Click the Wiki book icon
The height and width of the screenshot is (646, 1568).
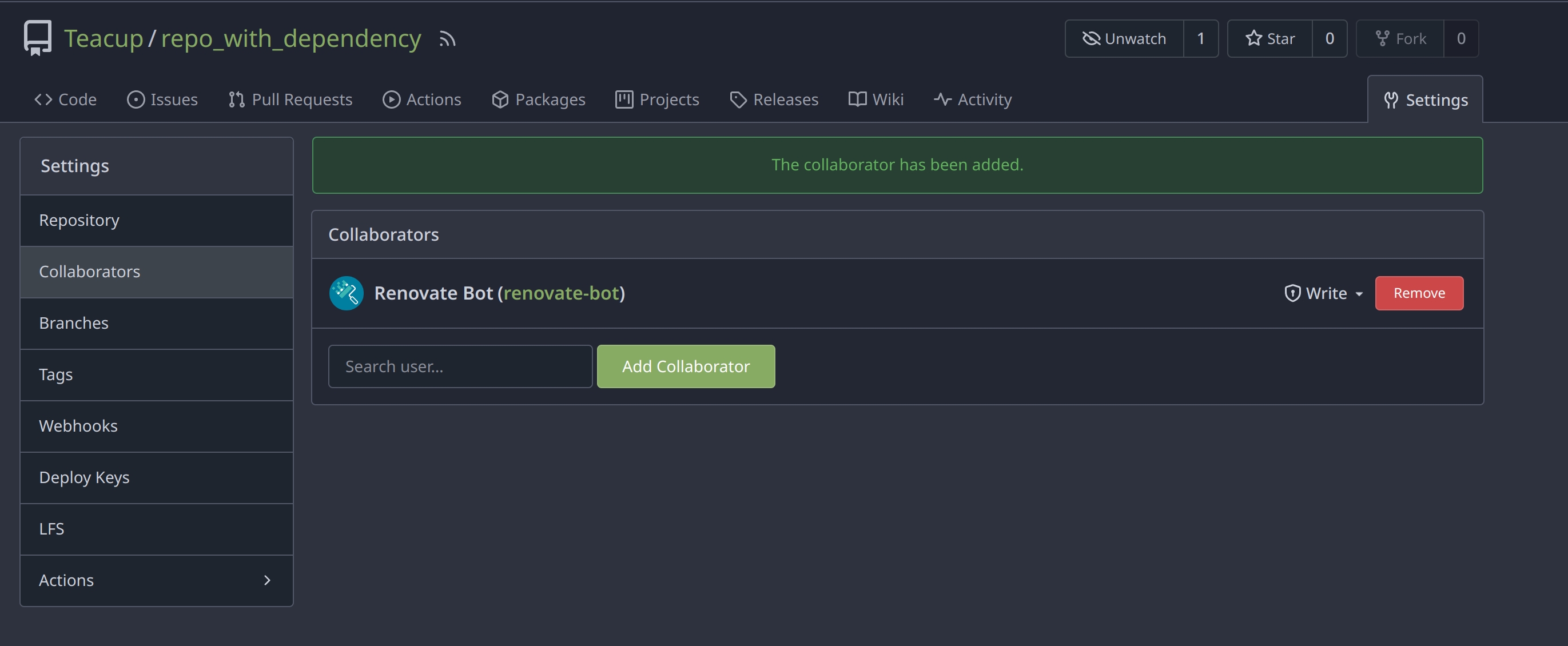pyautogui.click(x=856, y=99)
